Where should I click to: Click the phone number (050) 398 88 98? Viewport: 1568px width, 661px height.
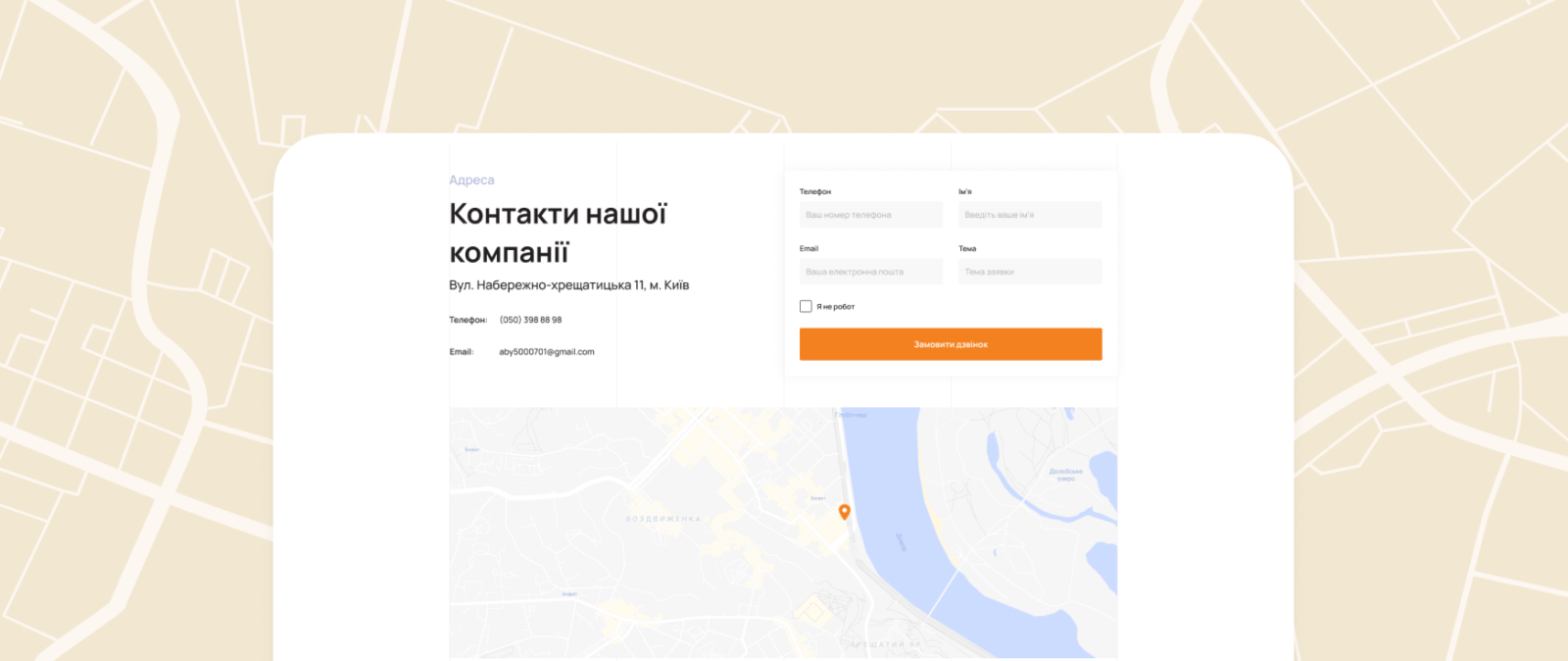(530, 320)
